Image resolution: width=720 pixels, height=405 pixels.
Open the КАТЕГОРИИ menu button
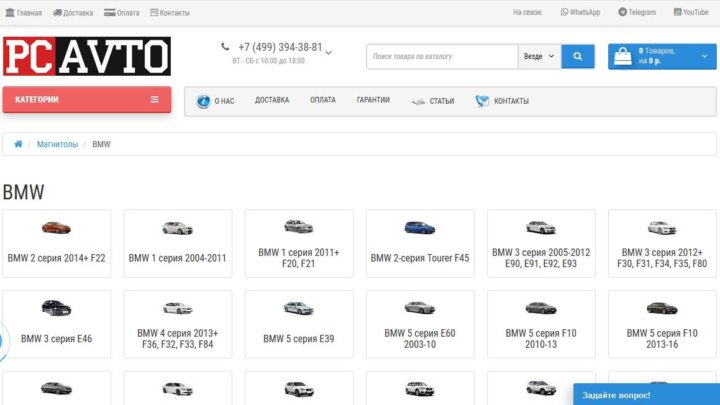87,100
